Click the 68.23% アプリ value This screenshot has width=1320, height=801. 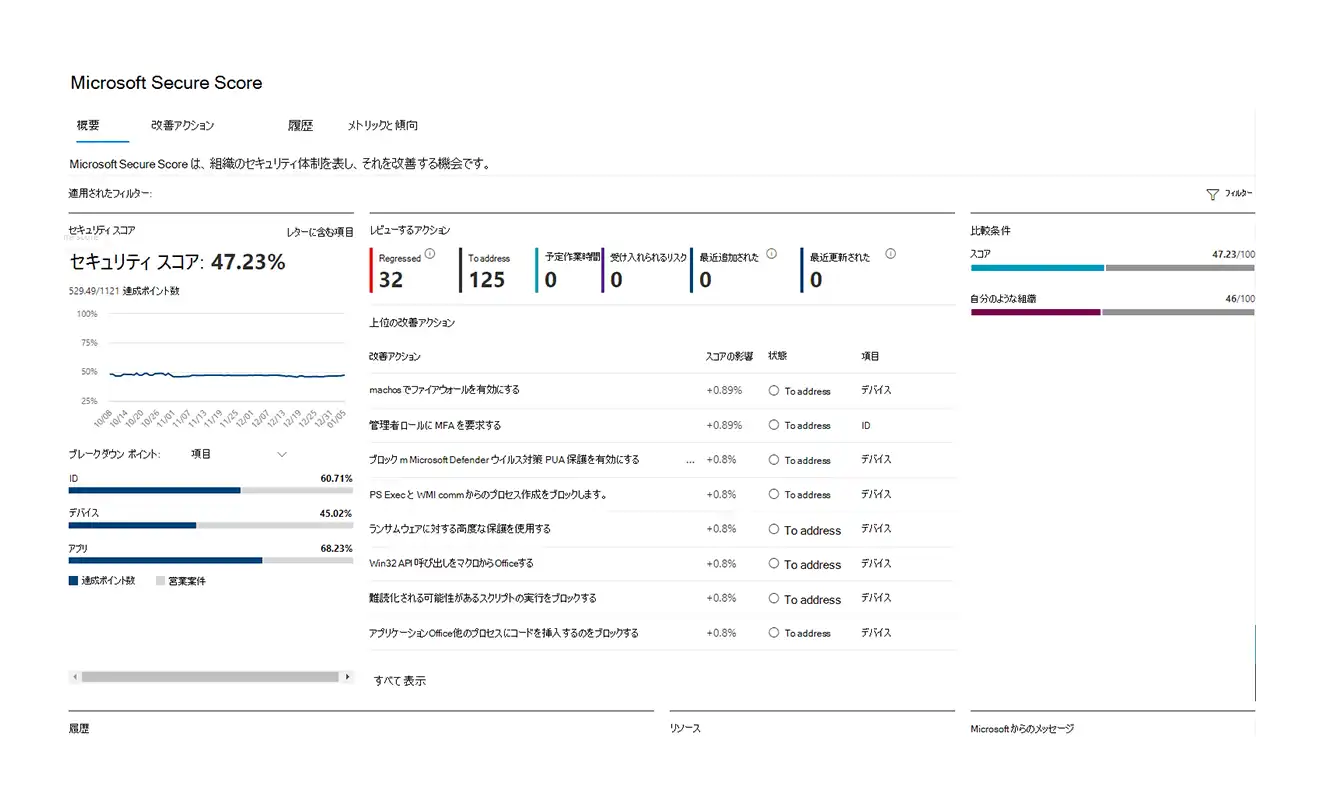[x=336, y=548]
